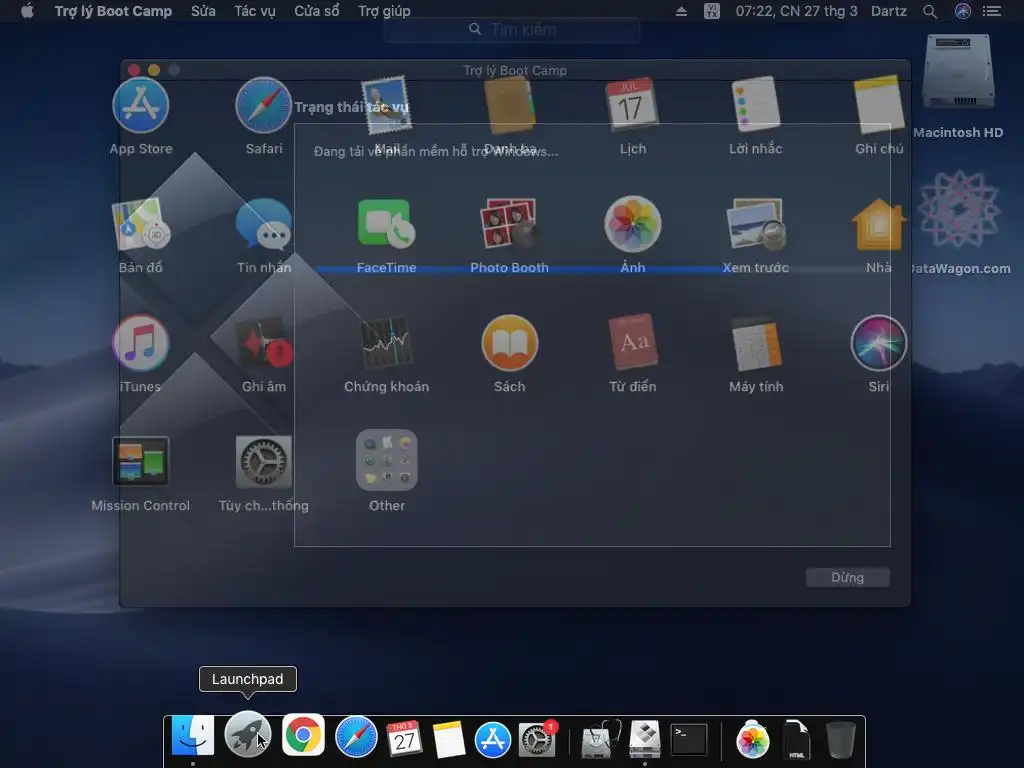
Task: Click Finder icon in the Dock
Action: [193, 737]
